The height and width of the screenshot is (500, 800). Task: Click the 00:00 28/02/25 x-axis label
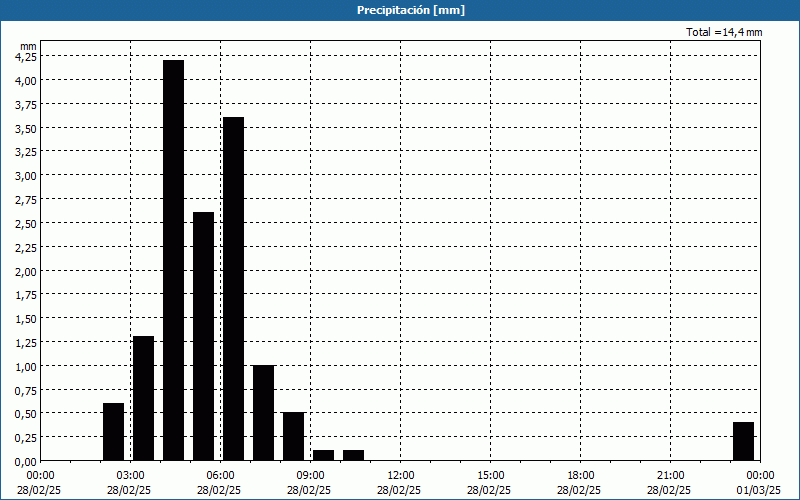click(x=40, y=483)
